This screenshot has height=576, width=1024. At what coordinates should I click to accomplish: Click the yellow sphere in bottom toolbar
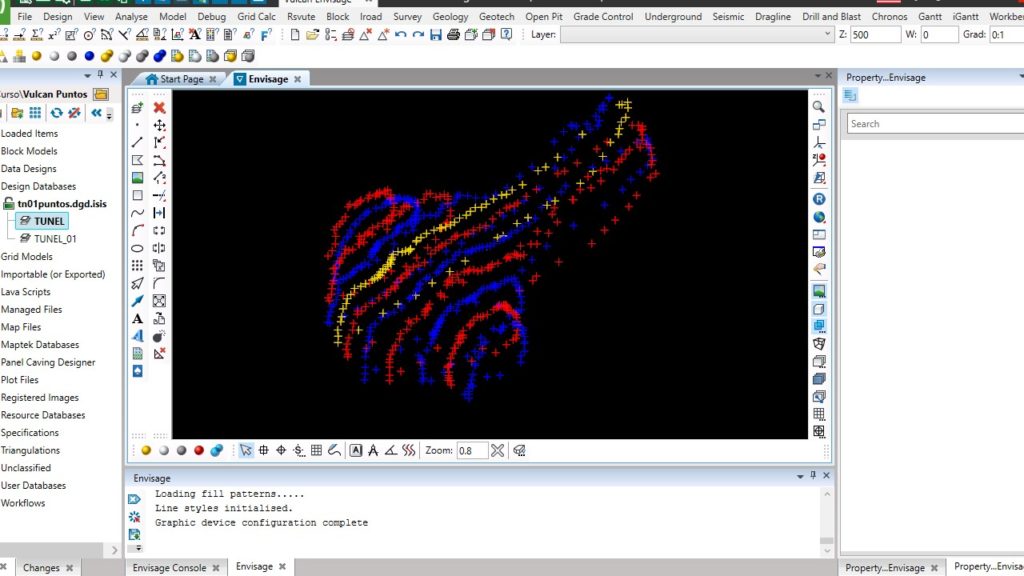146,451
